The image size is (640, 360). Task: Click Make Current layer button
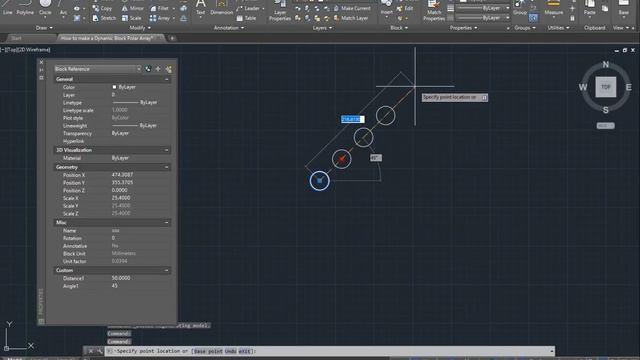352,8
